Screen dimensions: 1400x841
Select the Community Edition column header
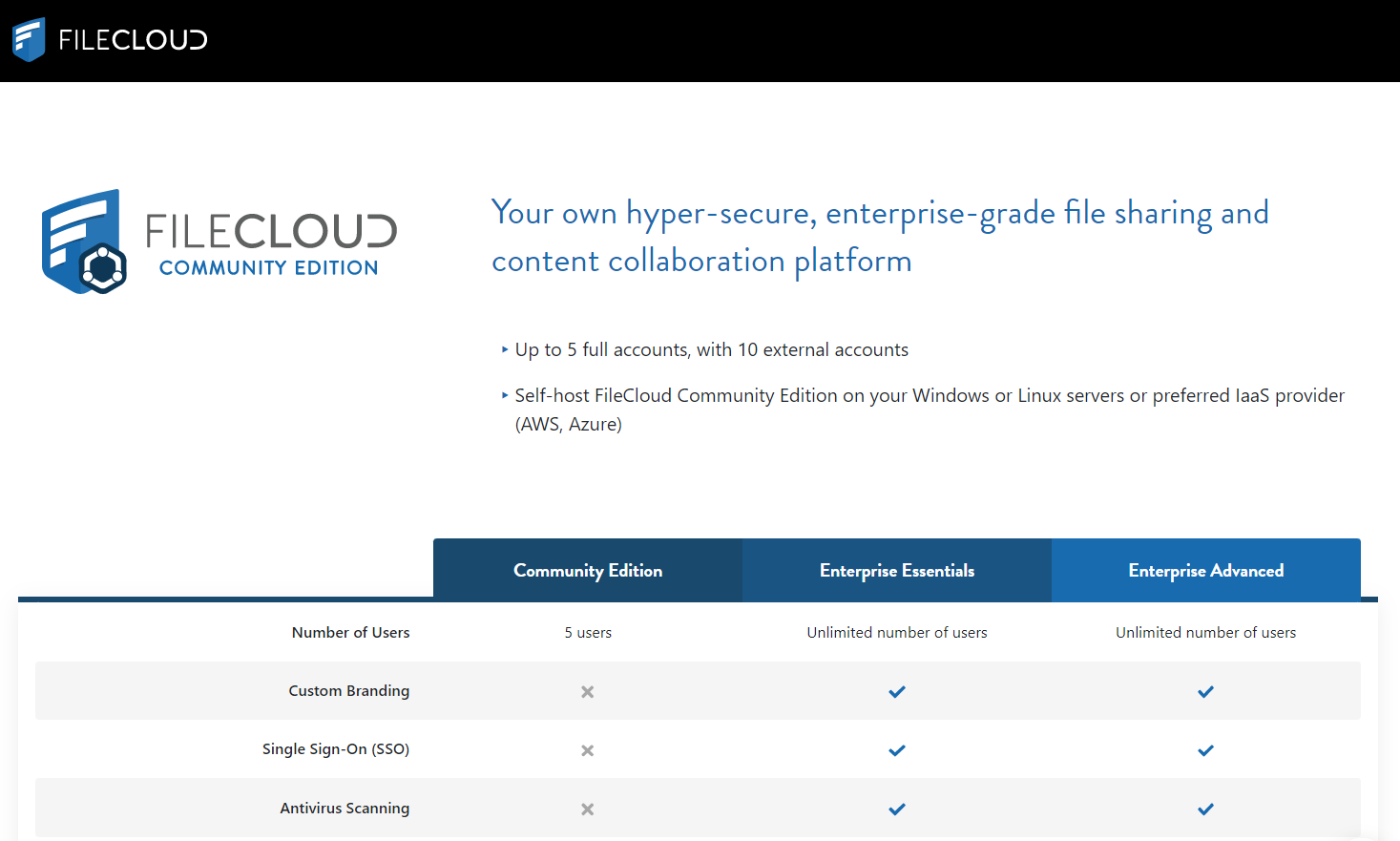click(588, 571)
